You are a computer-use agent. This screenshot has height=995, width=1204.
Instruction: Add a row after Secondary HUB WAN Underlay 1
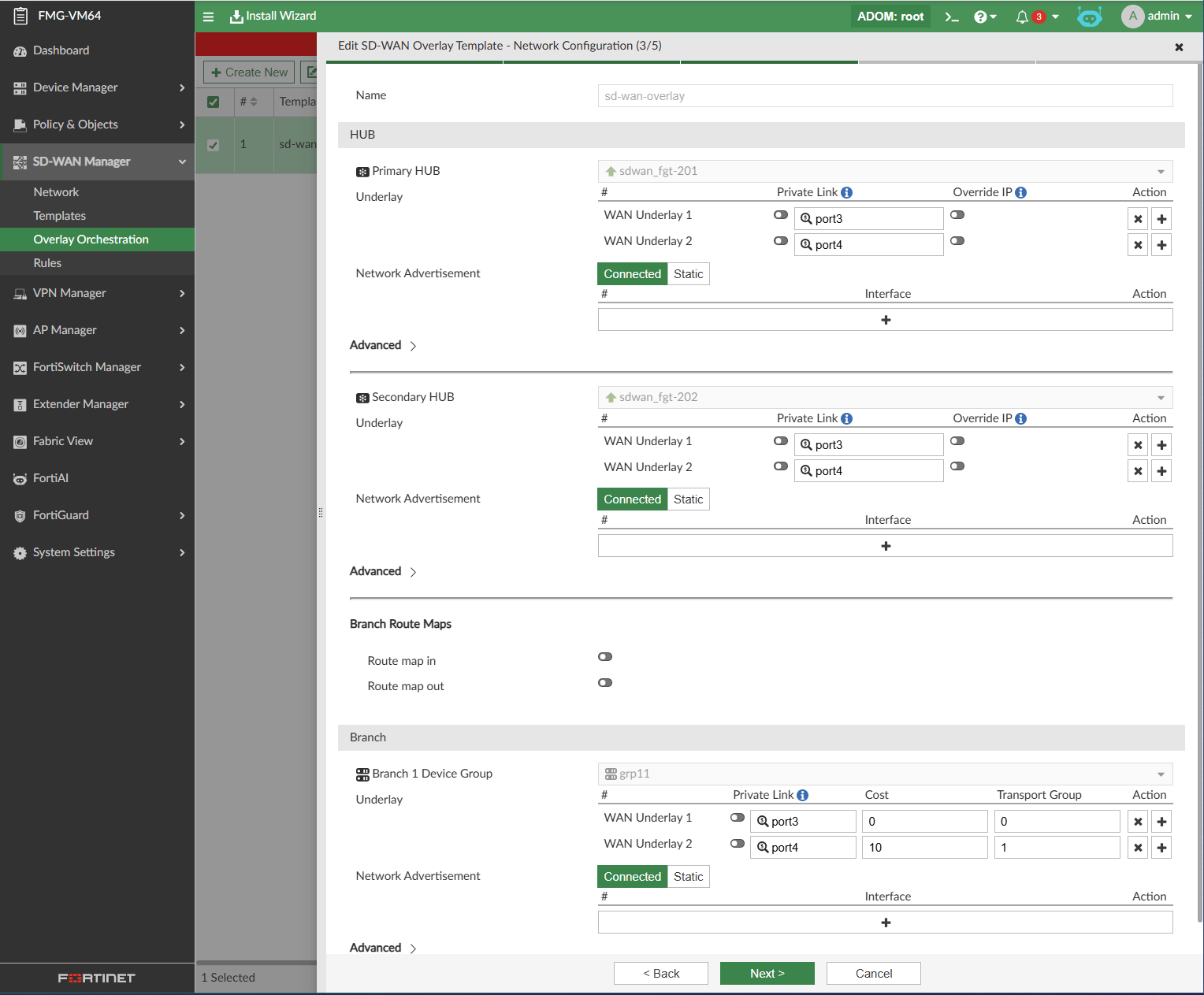(x=1161, y=445)
